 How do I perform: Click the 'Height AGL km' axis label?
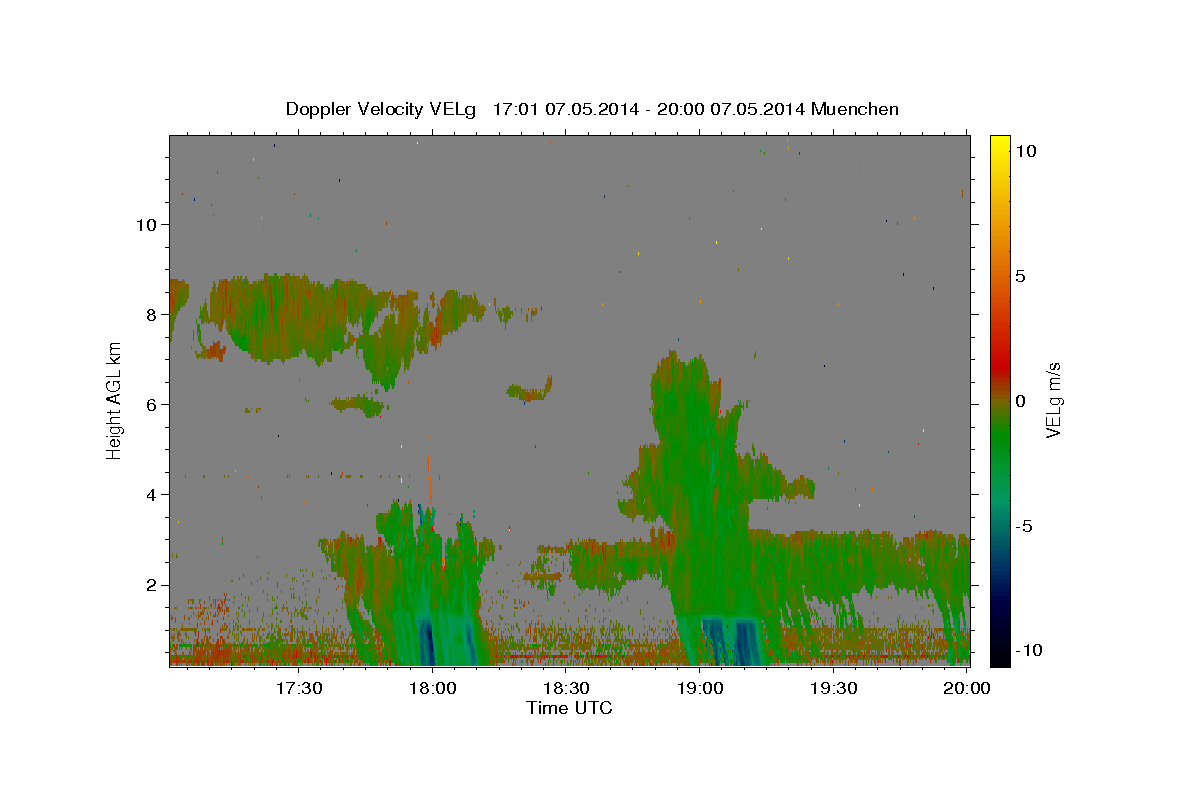[x=114, y=400]
